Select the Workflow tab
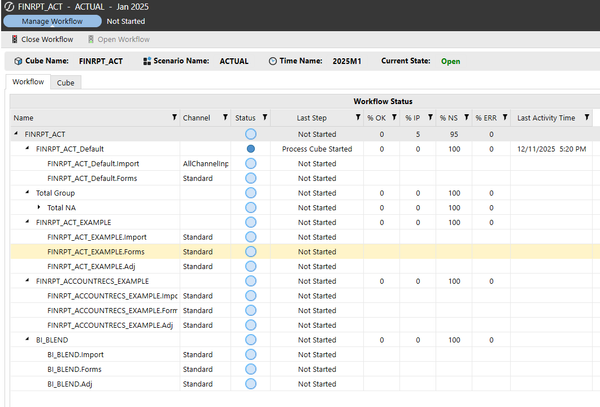Viewport: 600px width, 407px height. pos(28,83)
